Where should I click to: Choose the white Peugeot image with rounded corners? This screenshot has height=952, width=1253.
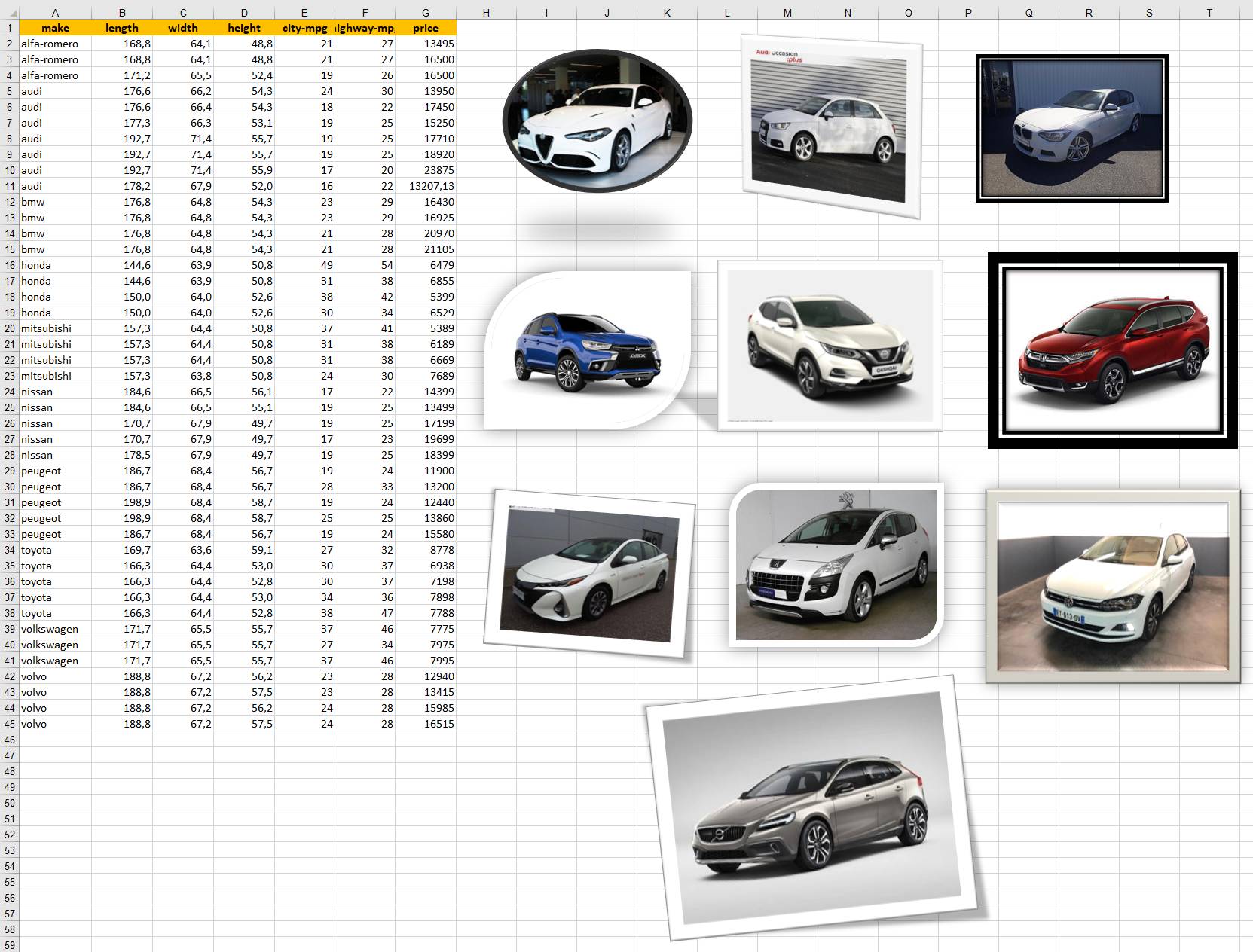836,565
